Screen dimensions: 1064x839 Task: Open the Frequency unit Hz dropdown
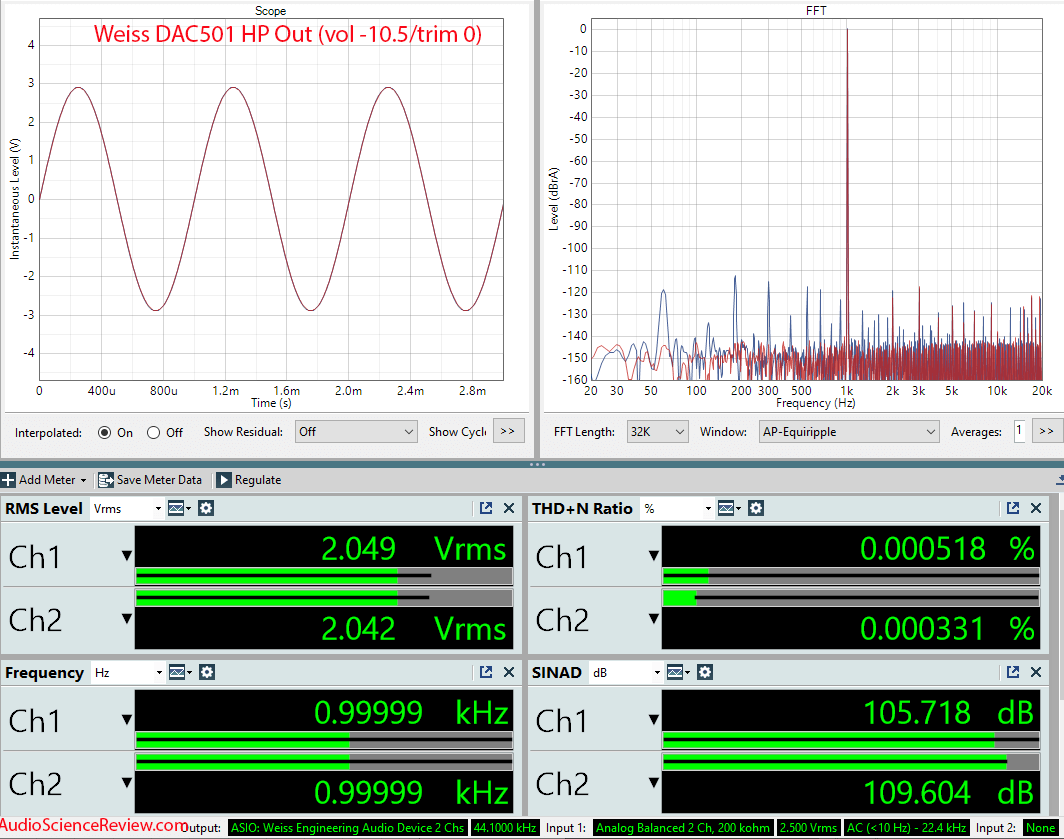point(128,673)
